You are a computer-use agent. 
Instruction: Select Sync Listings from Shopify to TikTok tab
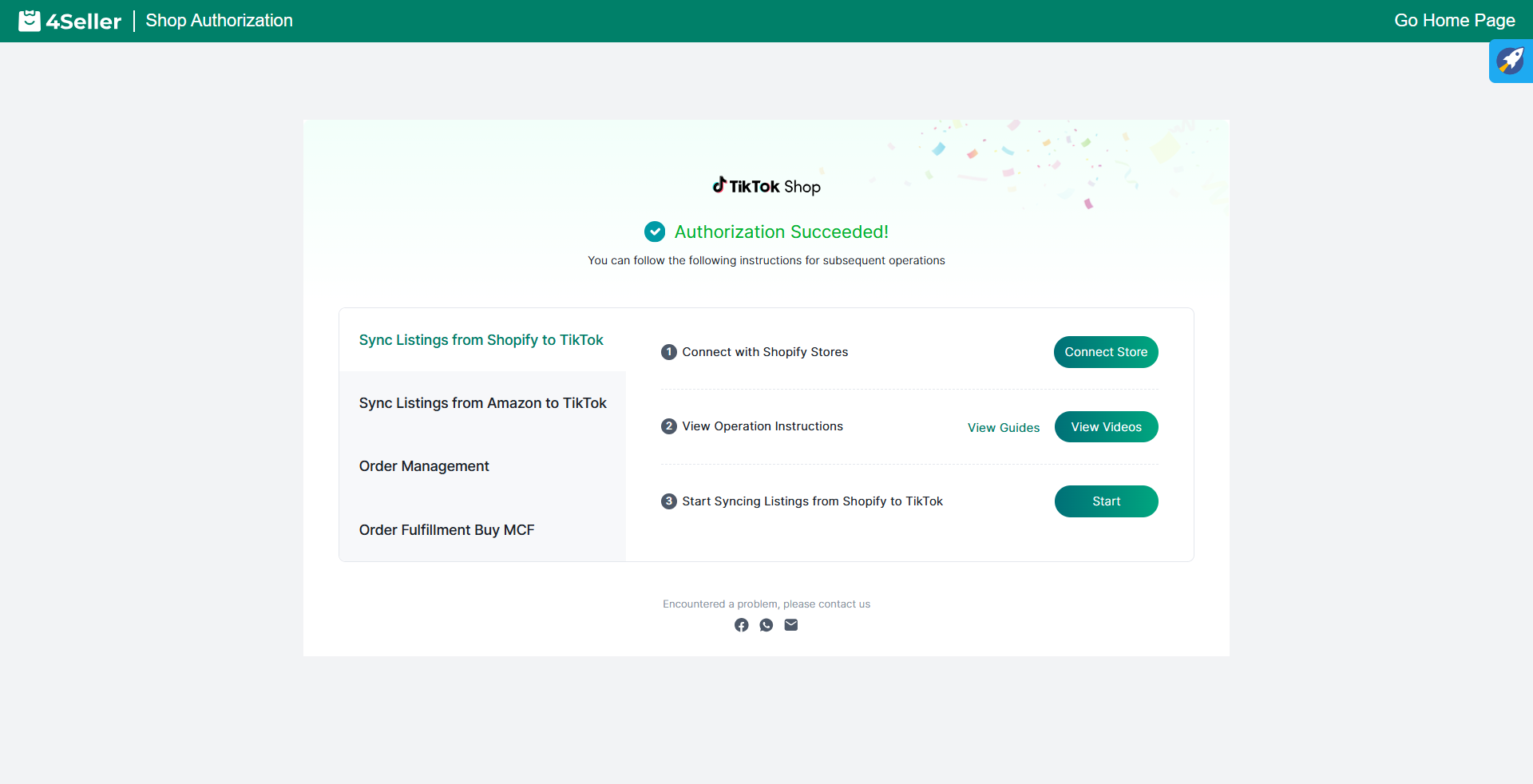click(x=481, y=340)
